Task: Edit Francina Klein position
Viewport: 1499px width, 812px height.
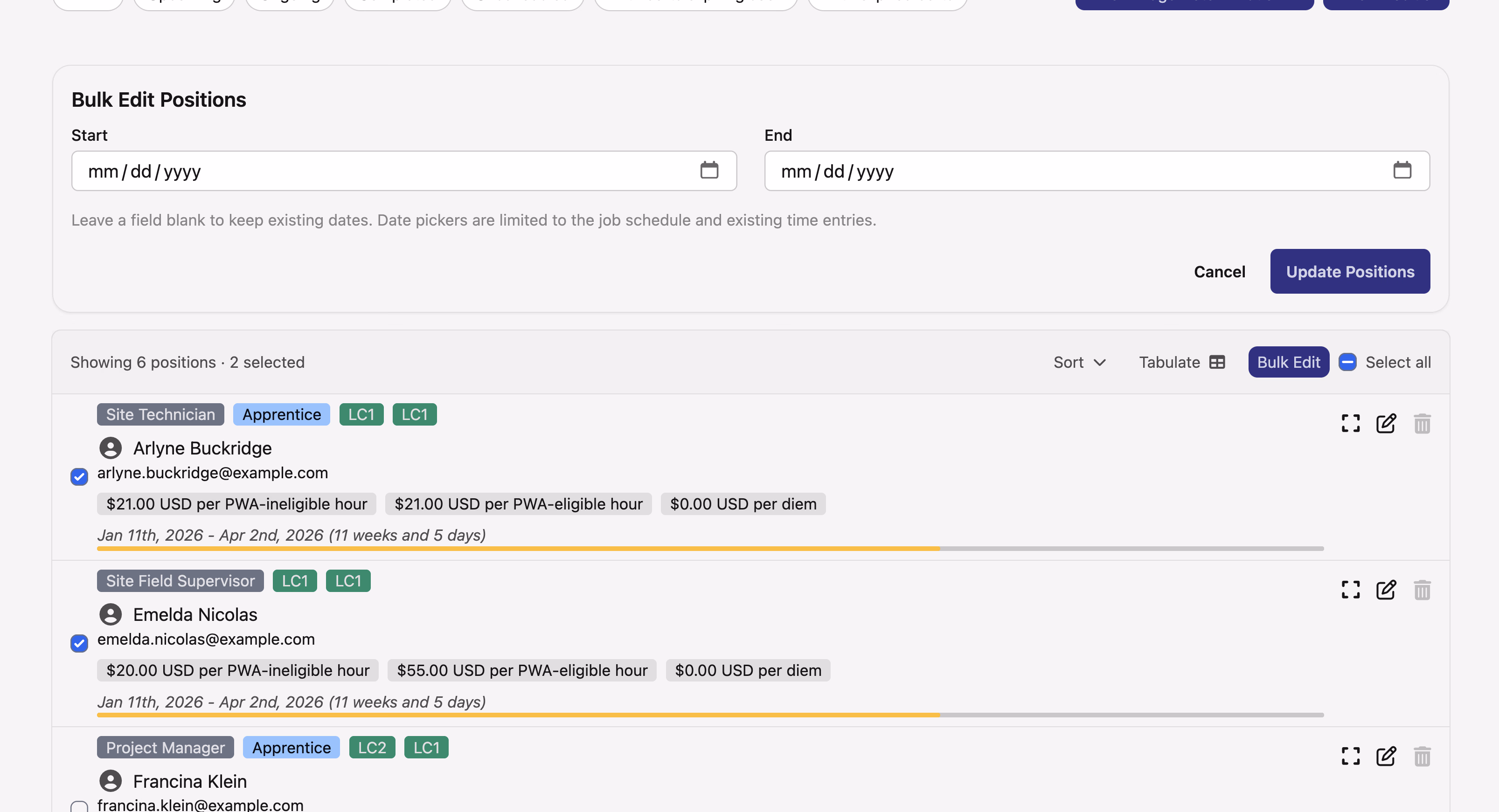Action: coord(1386,756)
